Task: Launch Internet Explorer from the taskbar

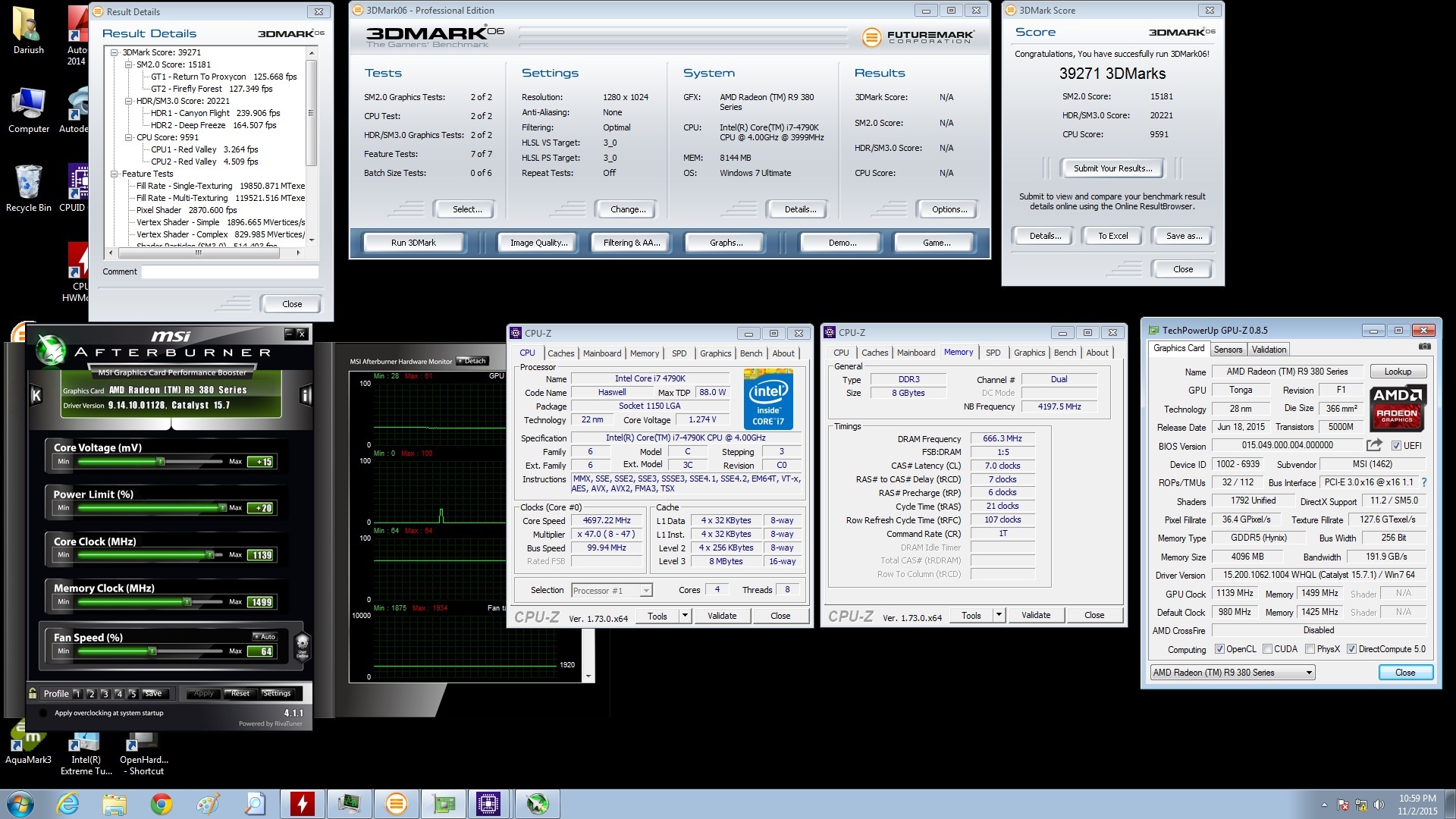Action: [x=67, y=804]
